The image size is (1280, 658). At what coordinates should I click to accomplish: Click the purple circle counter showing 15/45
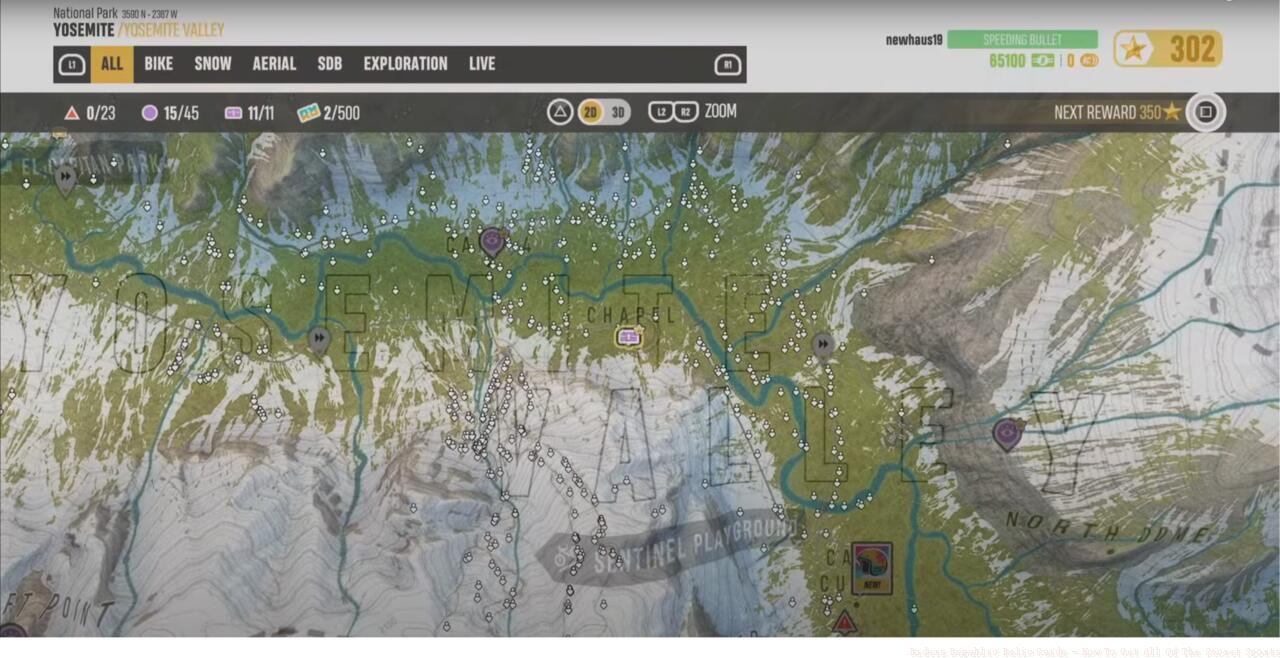(x=170, y=113)
